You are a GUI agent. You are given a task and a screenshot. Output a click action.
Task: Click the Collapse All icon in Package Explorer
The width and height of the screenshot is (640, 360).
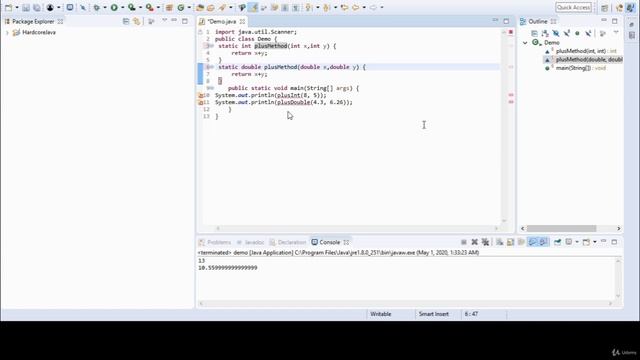point(126,21)
